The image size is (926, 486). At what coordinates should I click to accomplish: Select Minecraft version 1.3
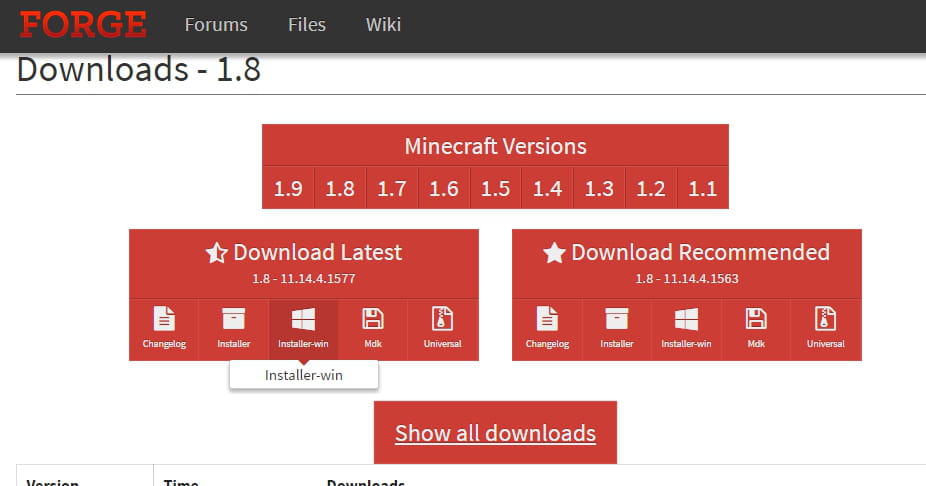tap(599, 188)
